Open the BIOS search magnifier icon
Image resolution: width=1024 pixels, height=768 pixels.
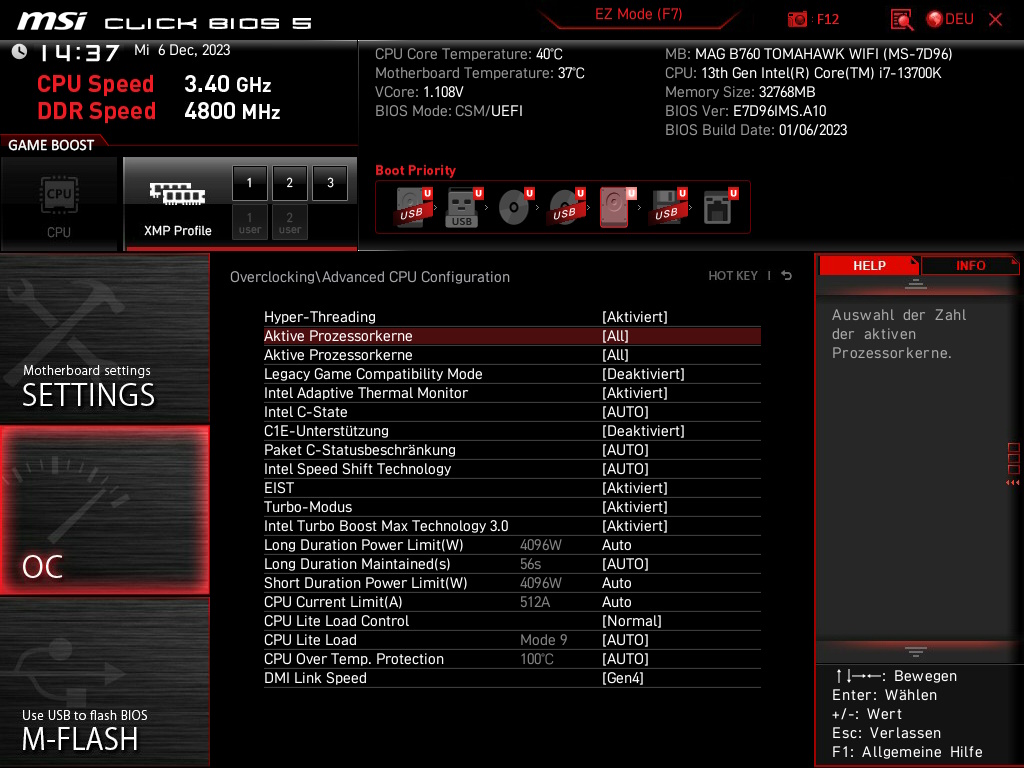(902, 20)
